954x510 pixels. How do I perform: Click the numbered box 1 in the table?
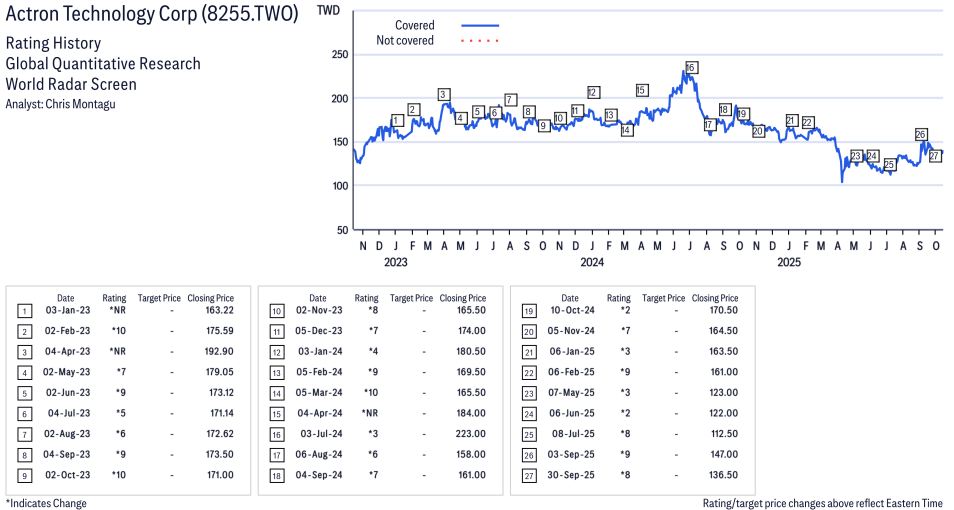point(24,312)
